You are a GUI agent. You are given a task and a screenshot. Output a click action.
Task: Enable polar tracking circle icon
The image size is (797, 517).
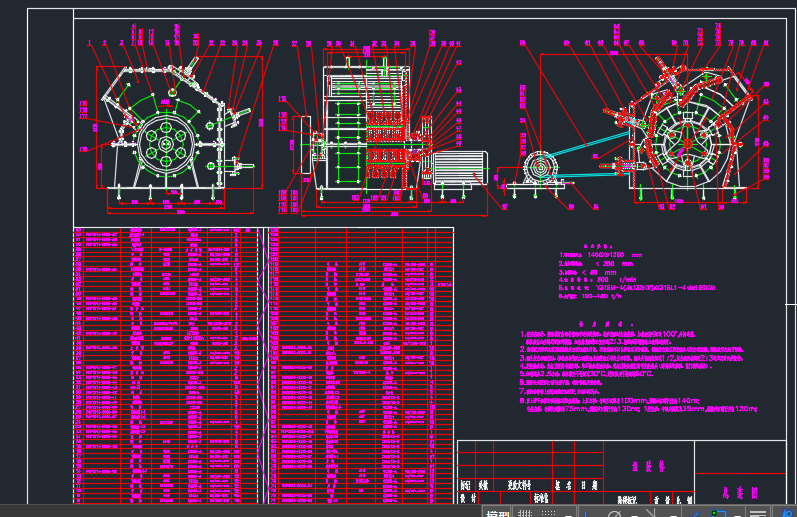click(613, 513)
